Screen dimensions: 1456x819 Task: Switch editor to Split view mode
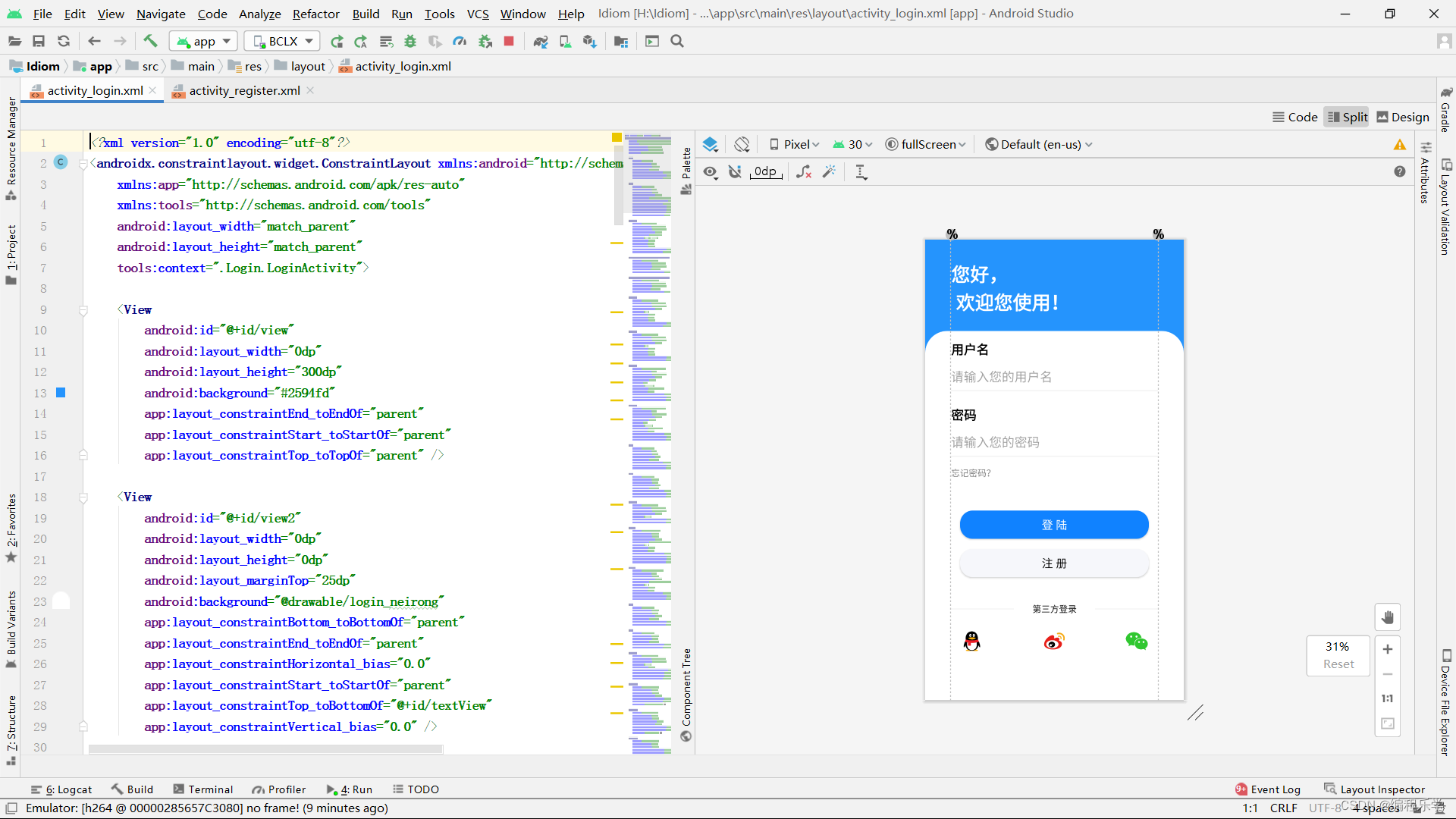point(1347,117)
